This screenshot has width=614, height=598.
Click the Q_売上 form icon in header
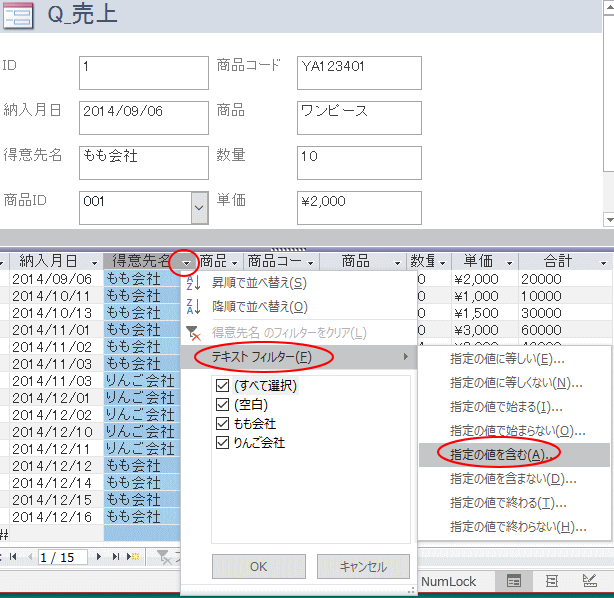18,16
